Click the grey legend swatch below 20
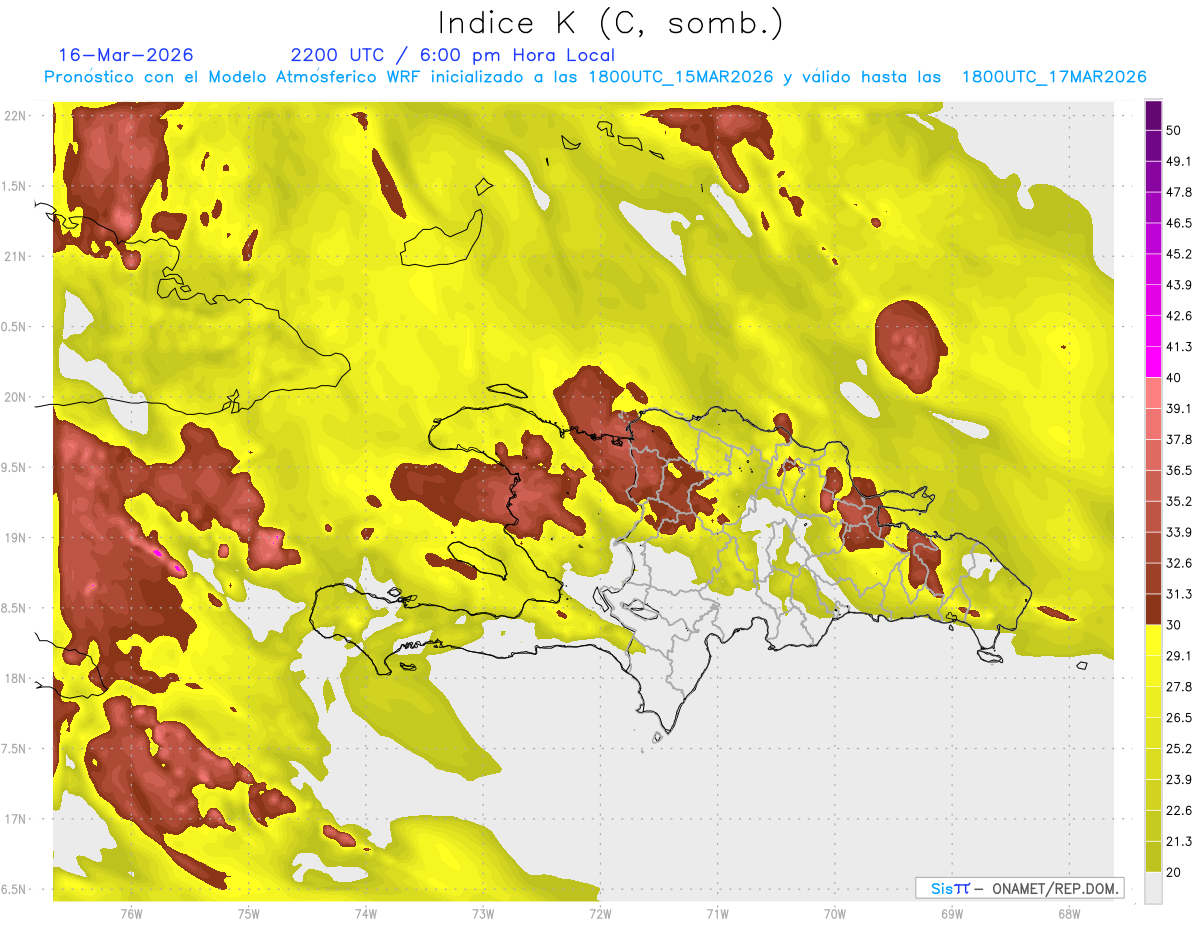1200x927 pixels. click(x=1153, y=887)
